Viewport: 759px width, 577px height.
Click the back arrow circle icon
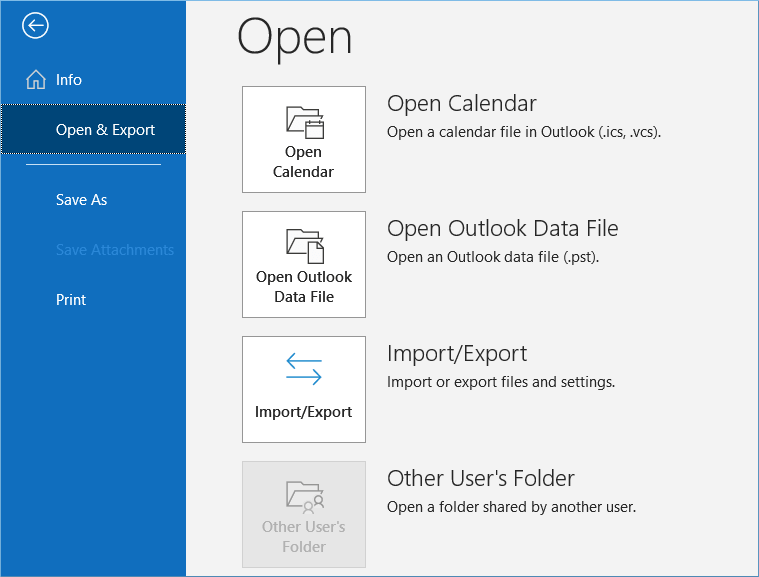click(35, 26)
